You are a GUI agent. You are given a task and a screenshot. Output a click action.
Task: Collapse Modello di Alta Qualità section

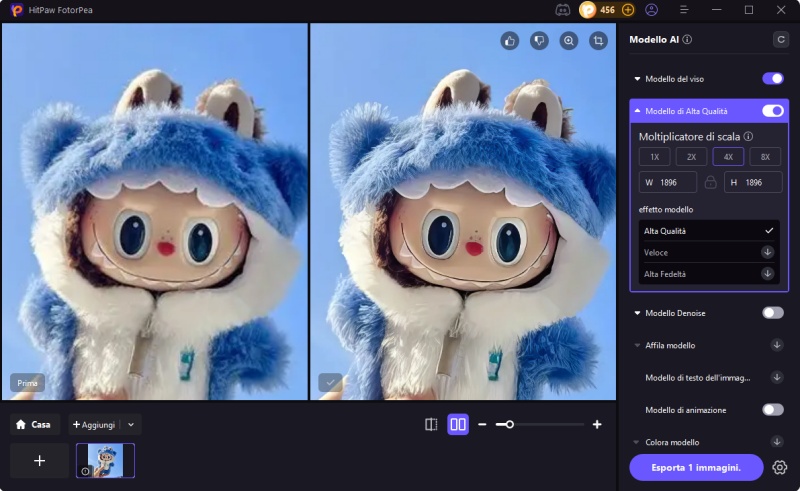[637, 111]
